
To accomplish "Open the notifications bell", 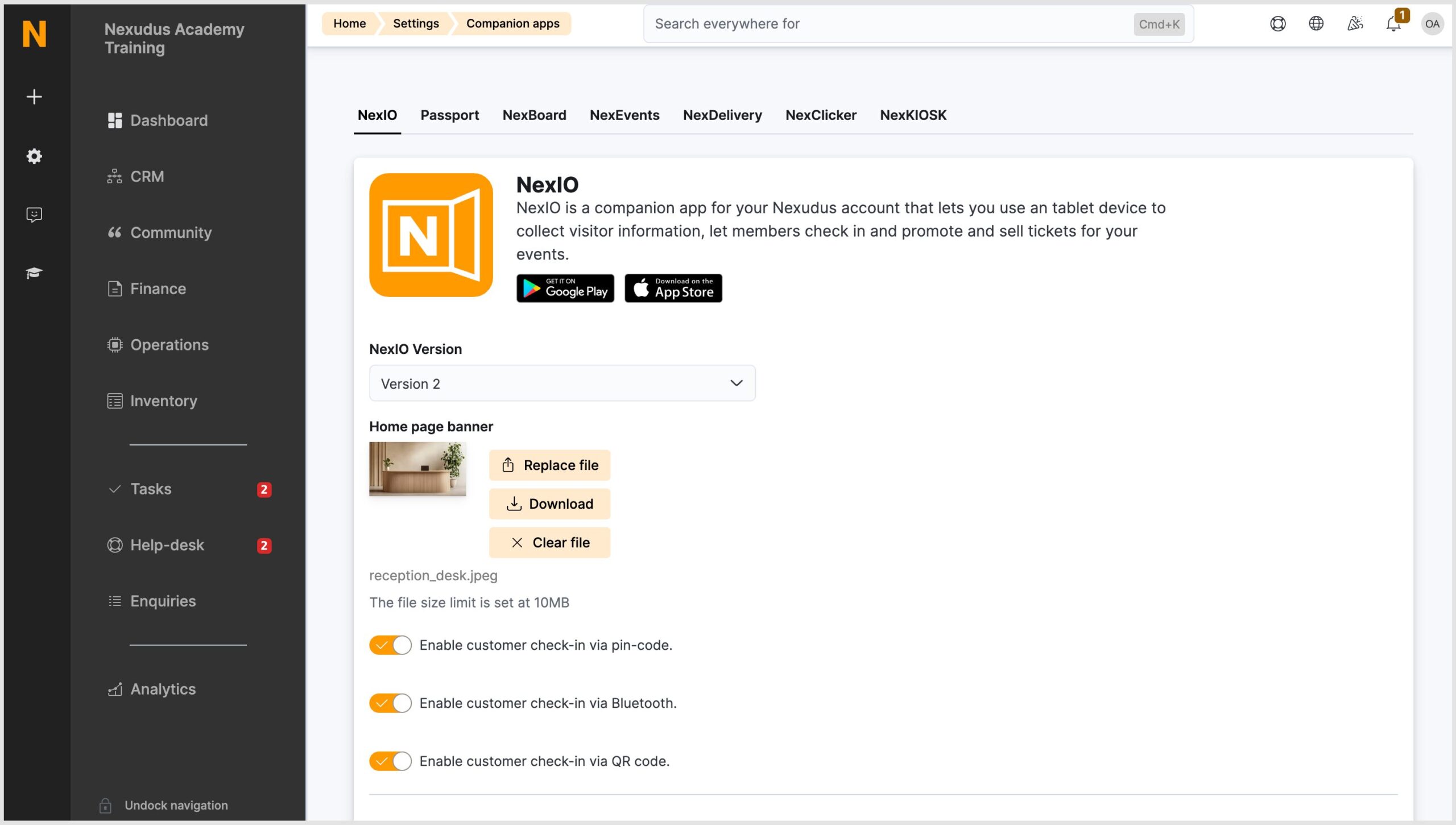I will [1392, 24].
